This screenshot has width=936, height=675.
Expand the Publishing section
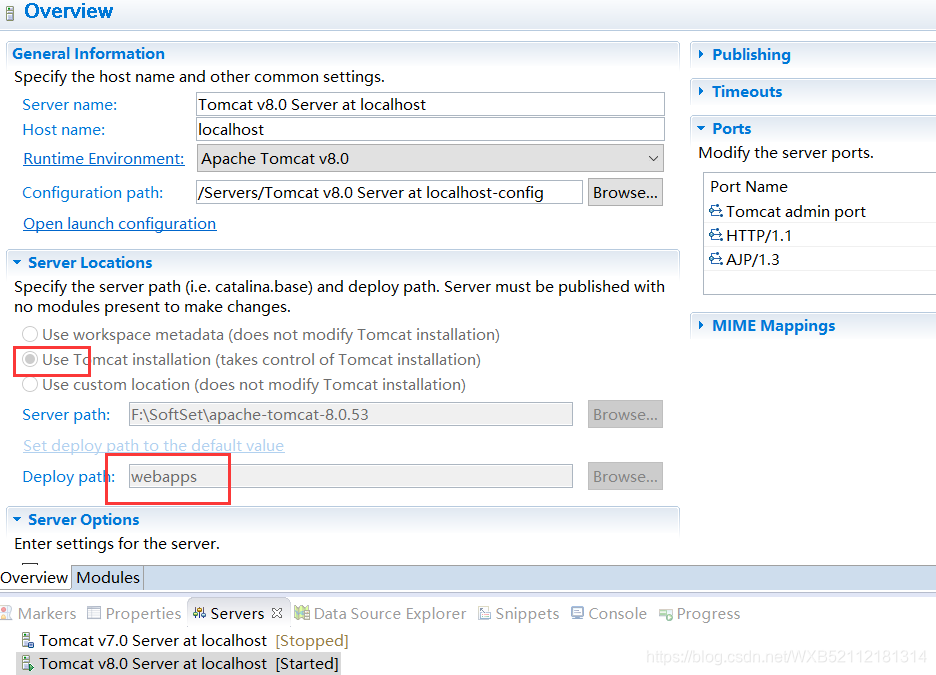pyautogui.click(x=701, y=54)
